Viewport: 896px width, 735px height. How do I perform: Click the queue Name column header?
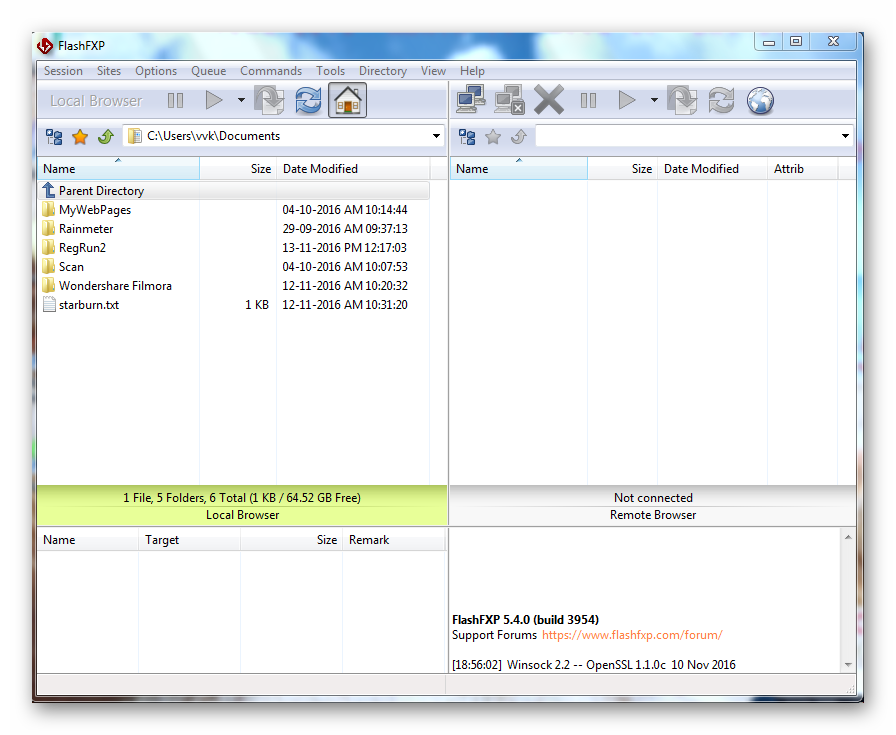pyautogui.click(x=88, y=540)
